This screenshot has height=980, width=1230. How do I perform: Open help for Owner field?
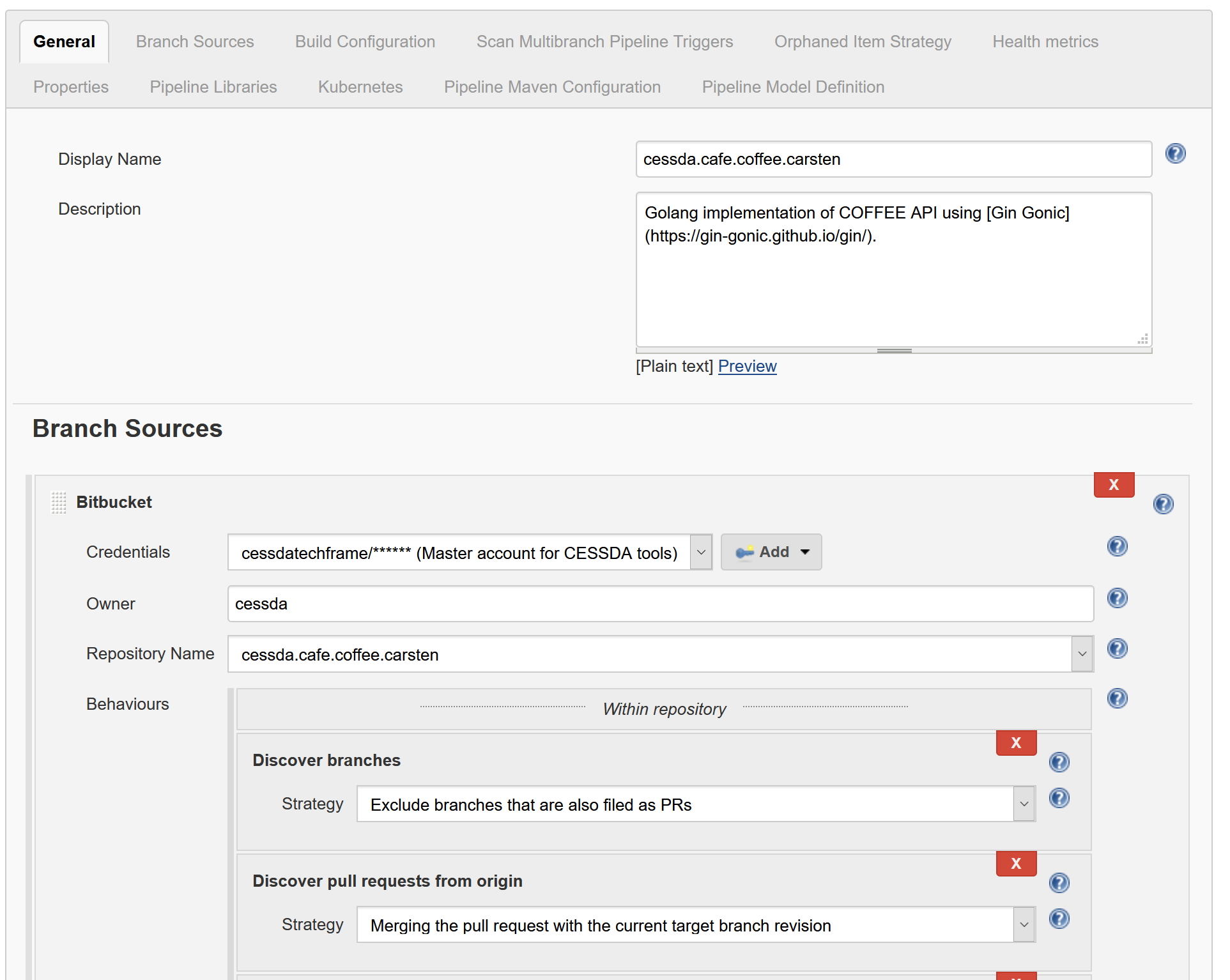(1116, 599)
